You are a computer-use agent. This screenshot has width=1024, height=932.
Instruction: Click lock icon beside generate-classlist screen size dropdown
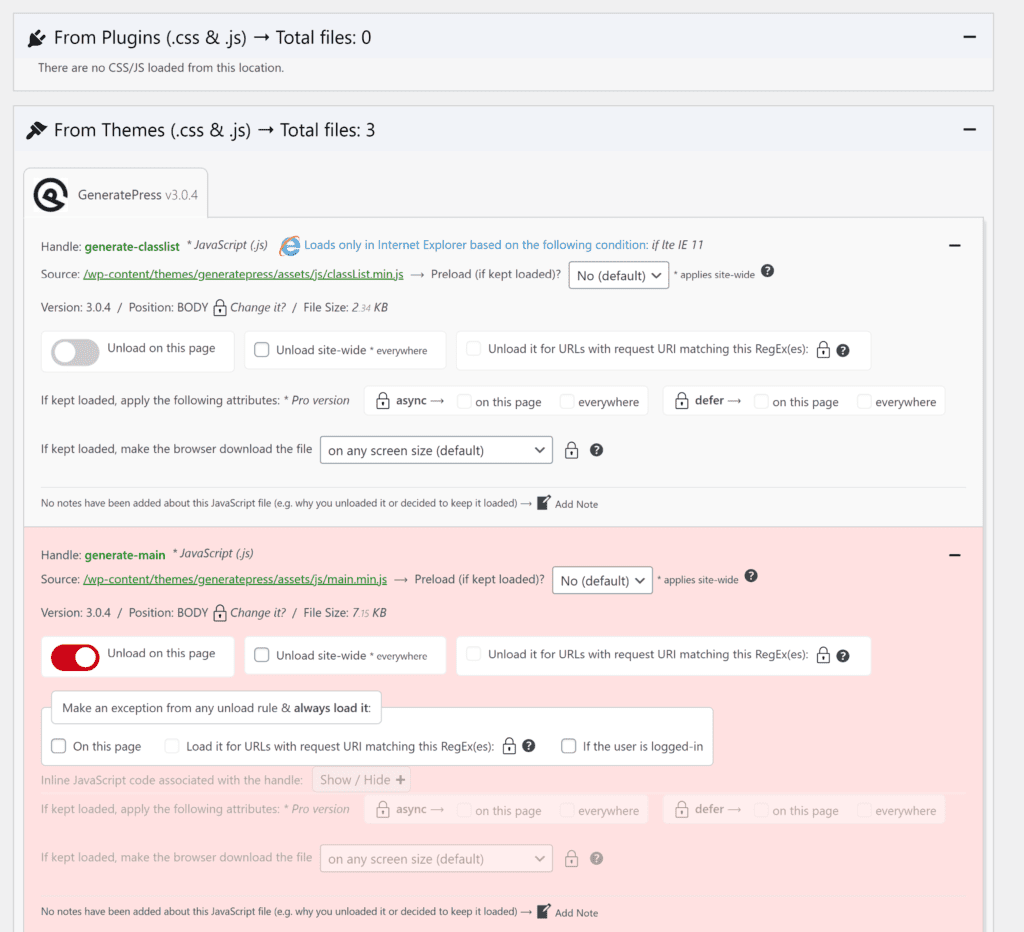coord(571,450)
